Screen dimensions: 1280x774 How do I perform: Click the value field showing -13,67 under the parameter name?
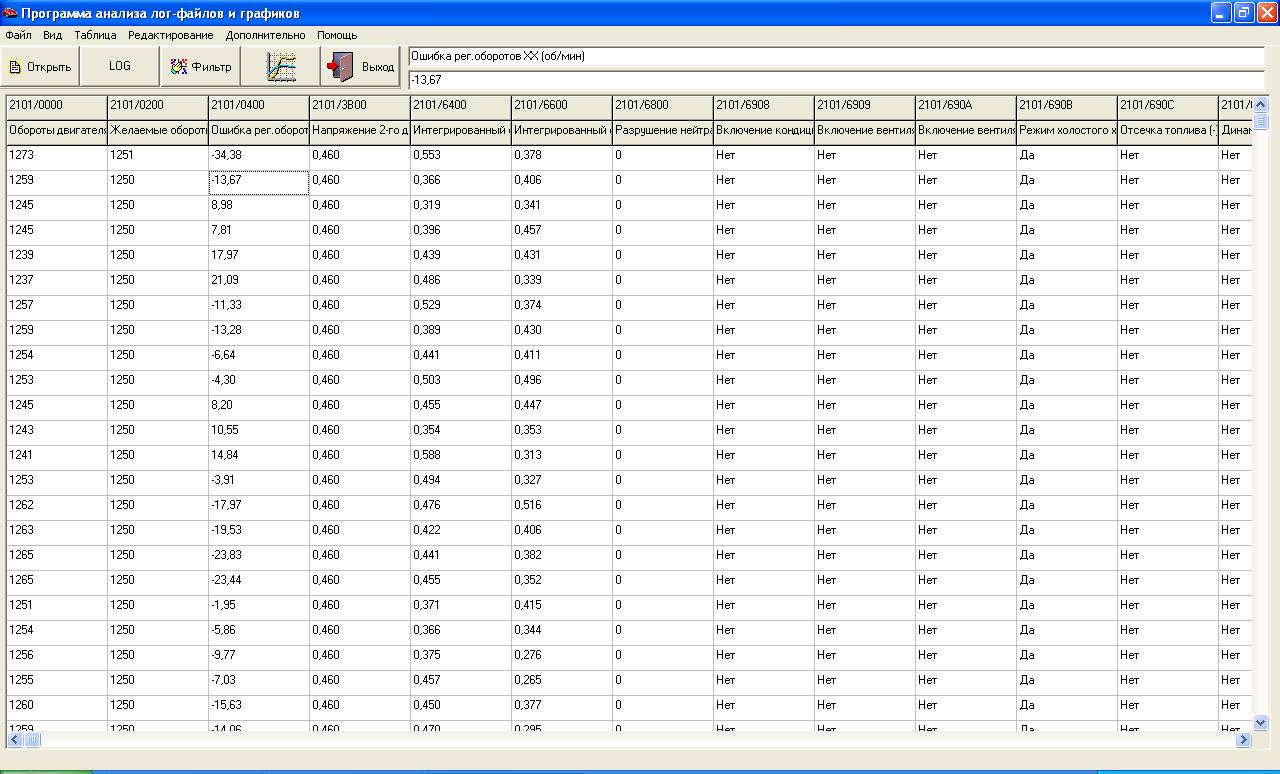pyautogui.click(x=836, y=79)
